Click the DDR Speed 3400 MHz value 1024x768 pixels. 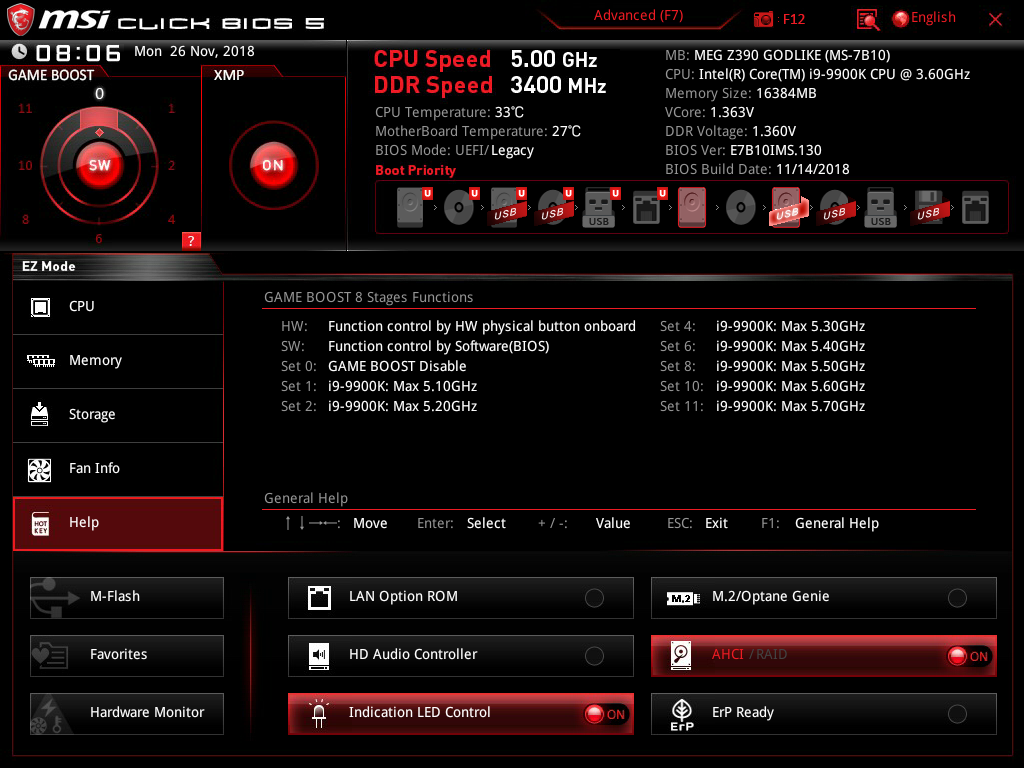click(558, 85)
